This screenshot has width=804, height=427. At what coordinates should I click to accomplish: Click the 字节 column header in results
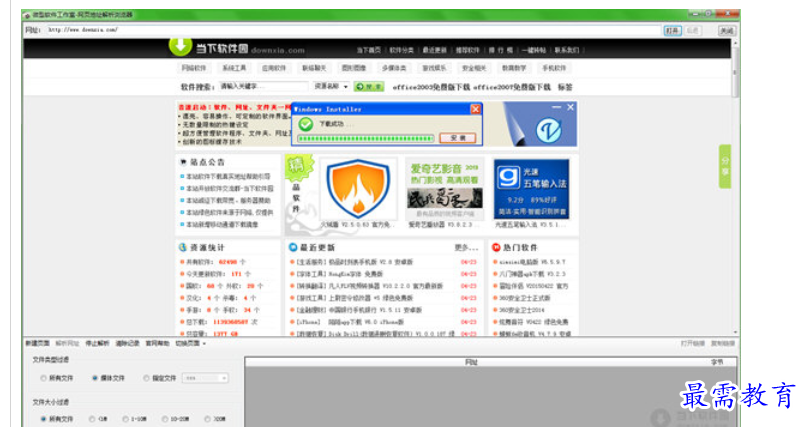click(717, 362)
